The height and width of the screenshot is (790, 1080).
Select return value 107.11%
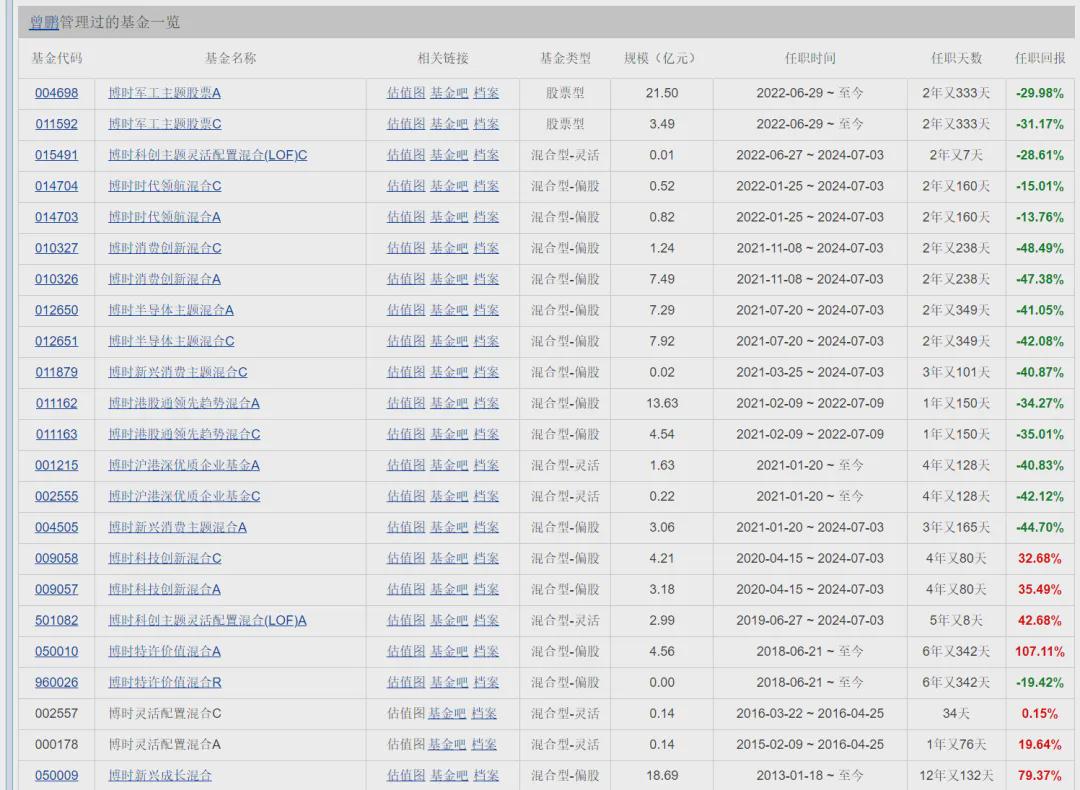[x=1040, y=651]
